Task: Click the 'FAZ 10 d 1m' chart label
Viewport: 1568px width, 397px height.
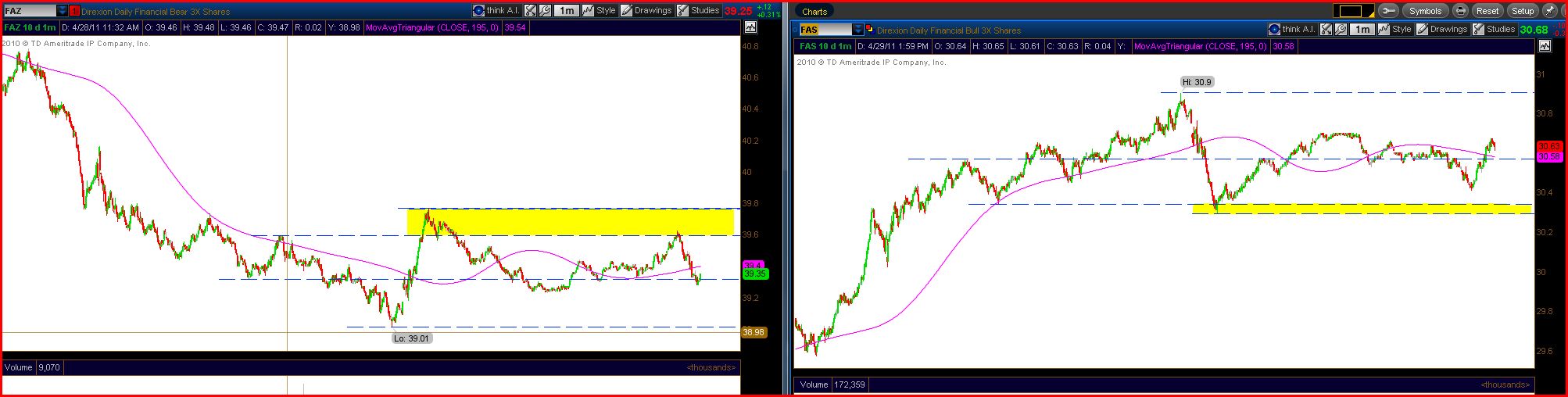Action: [x=30, y=27]
